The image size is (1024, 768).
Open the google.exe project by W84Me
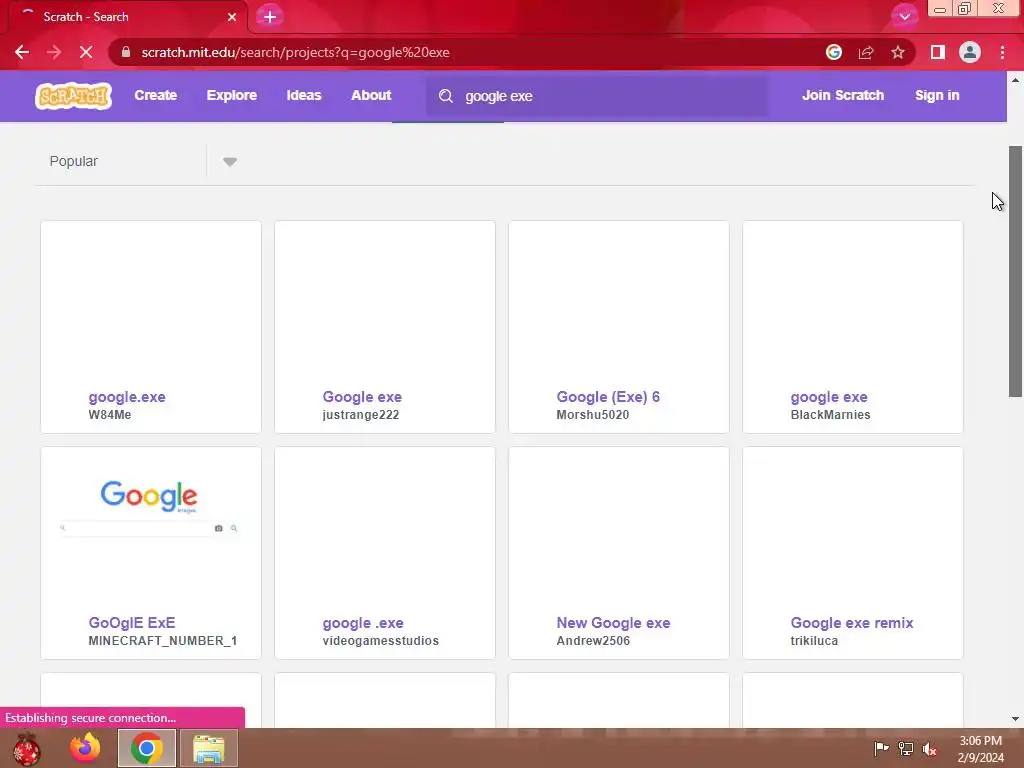click(x=127, y=397)
